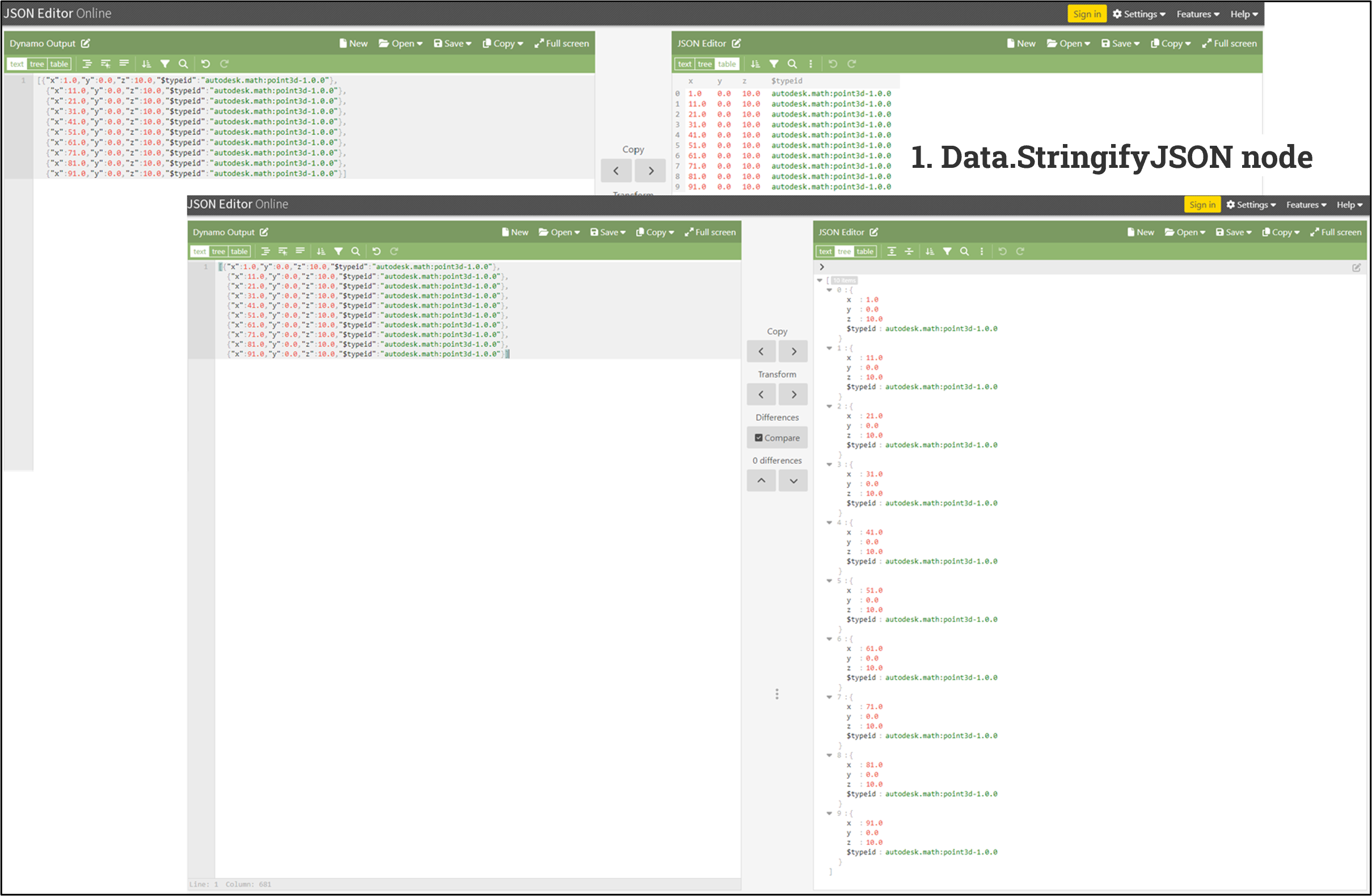Collapse item 5 in the JSON tree

click(x=829, y=581)
